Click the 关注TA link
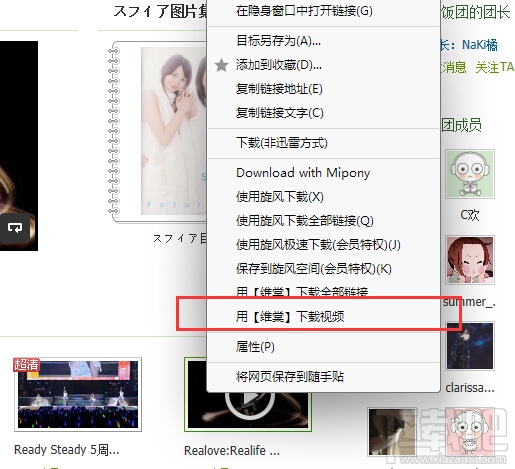 pos(495,68)
